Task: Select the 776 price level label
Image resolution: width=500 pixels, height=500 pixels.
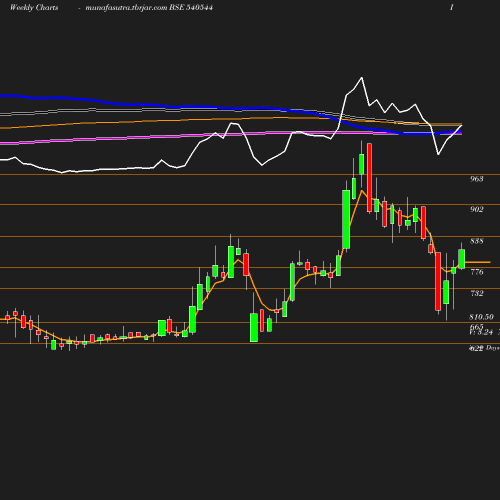Action: pyautogui.click(x=477, y=272)
